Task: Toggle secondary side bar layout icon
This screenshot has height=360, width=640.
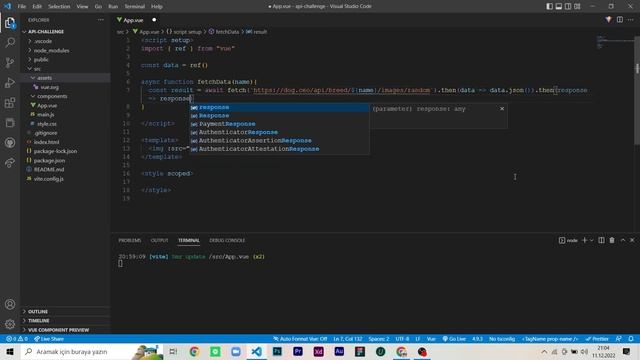Action: point(568,7)
